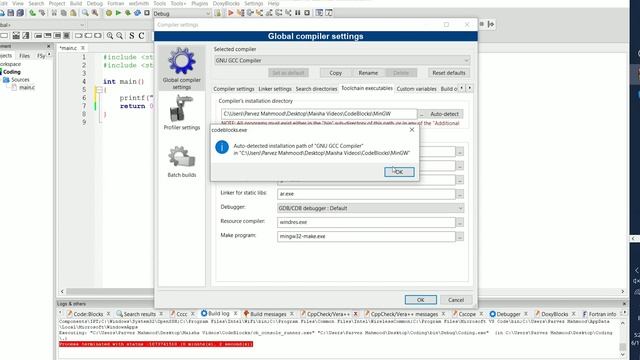Click the Rename compiler button
Screen dimensions: 640x360
368,73
